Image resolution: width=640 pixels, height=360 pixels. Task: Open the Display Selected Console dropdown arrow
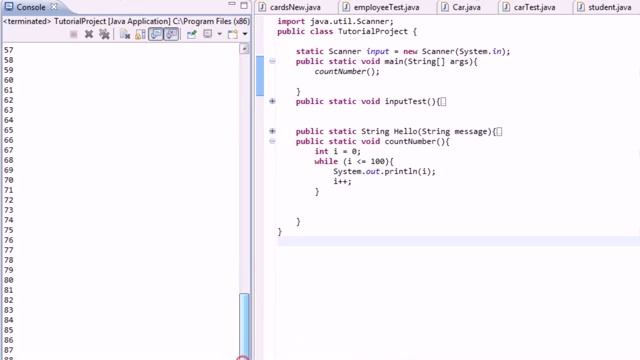(220, 34)
